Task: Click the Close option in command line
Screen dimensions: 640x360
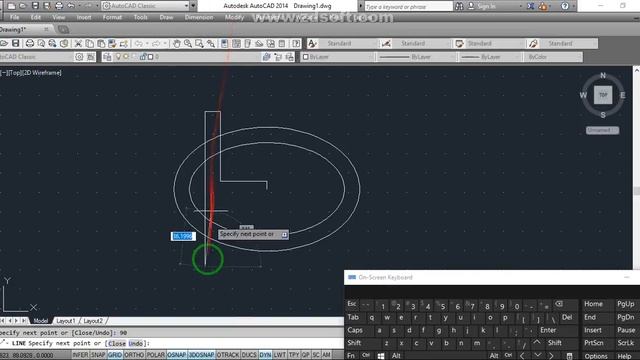Action: [117, 343]
